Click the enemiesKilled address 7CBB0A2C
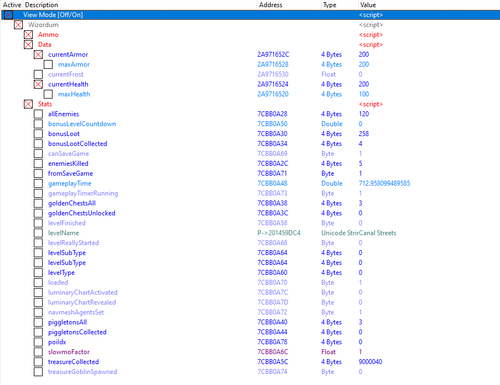The width and height of the screenshot is (500, 385). click(273, 164)
